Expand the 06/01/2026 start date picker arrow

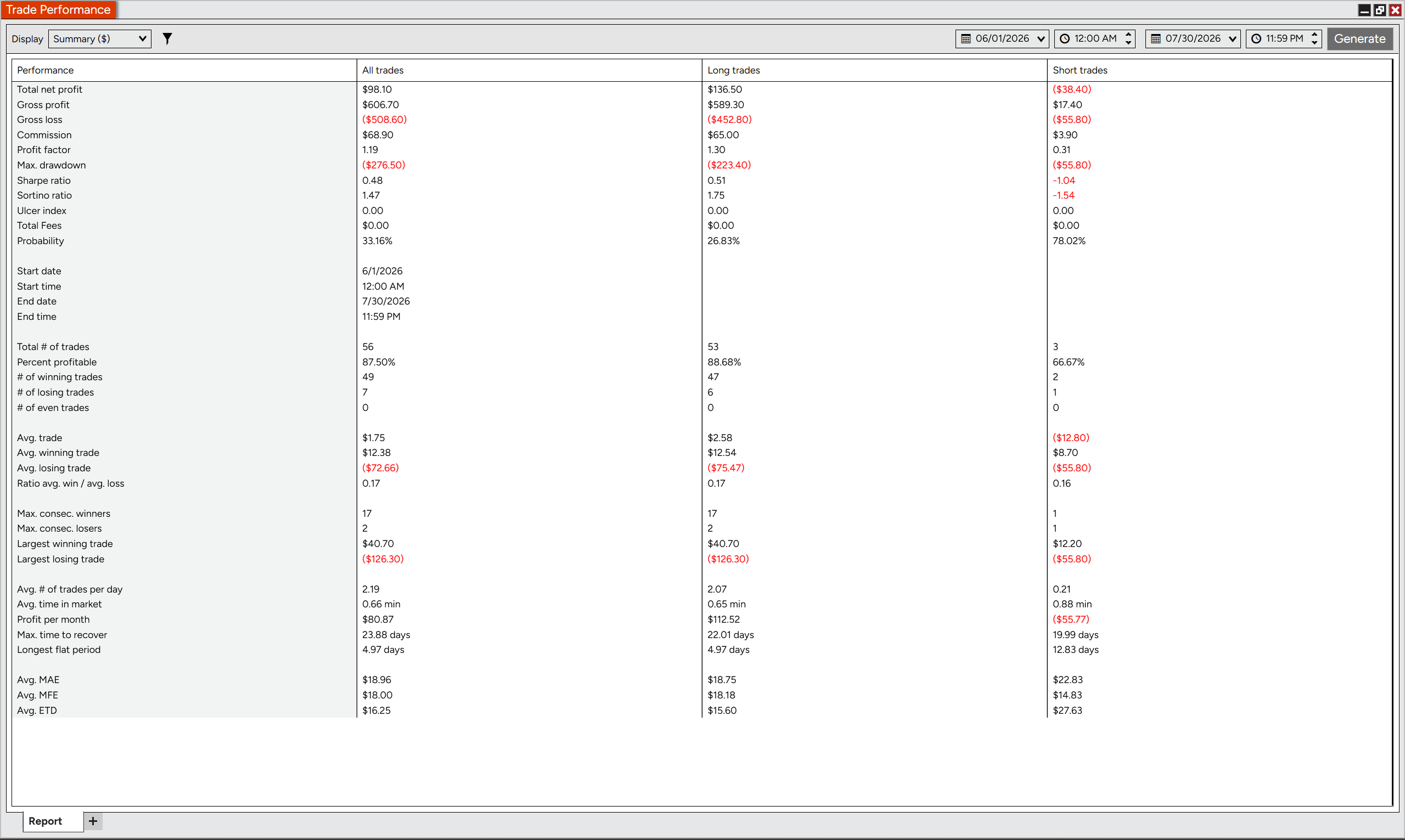coord(1041,39)
